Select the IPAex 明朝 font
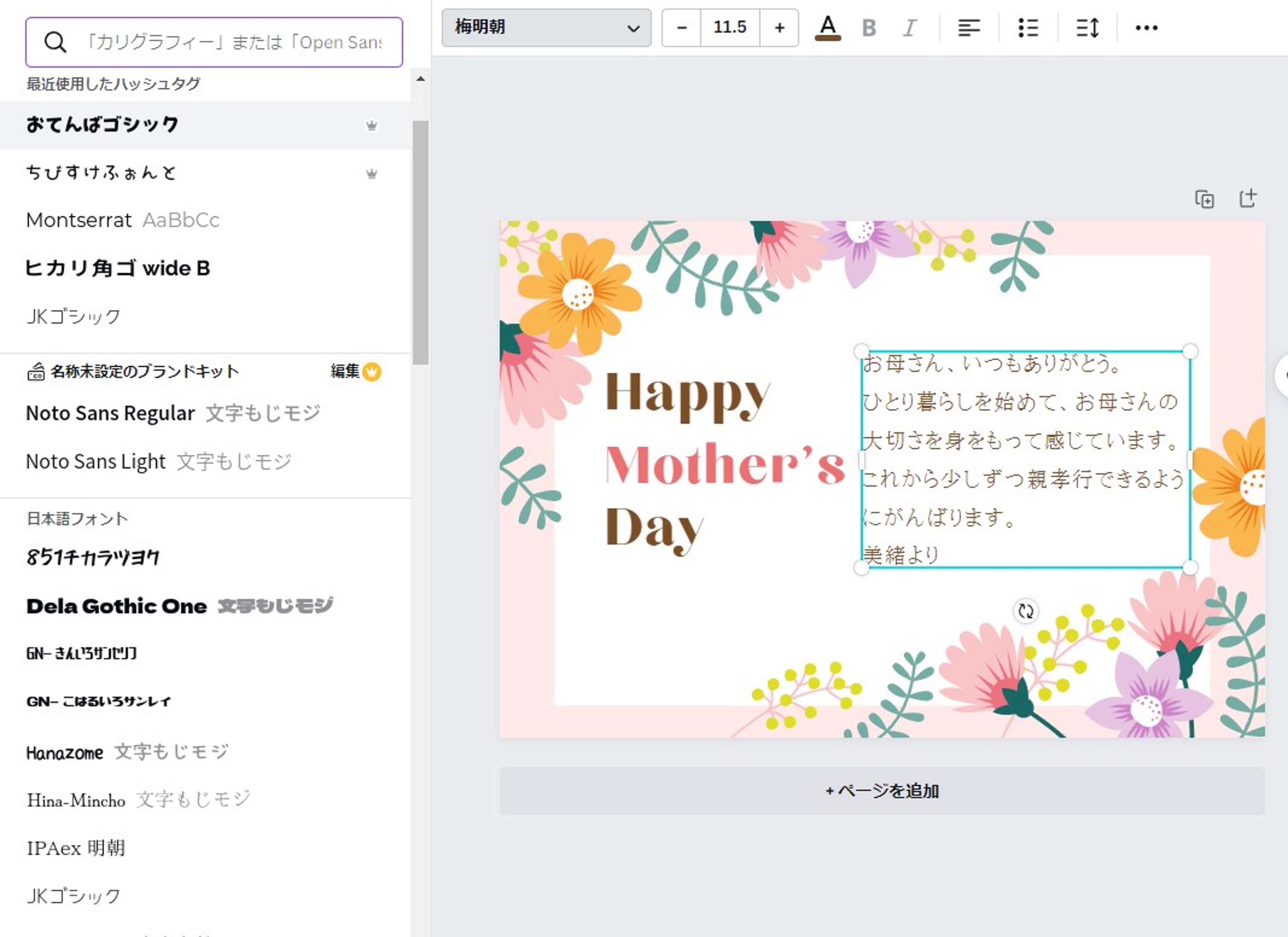 tap(205, 848)
